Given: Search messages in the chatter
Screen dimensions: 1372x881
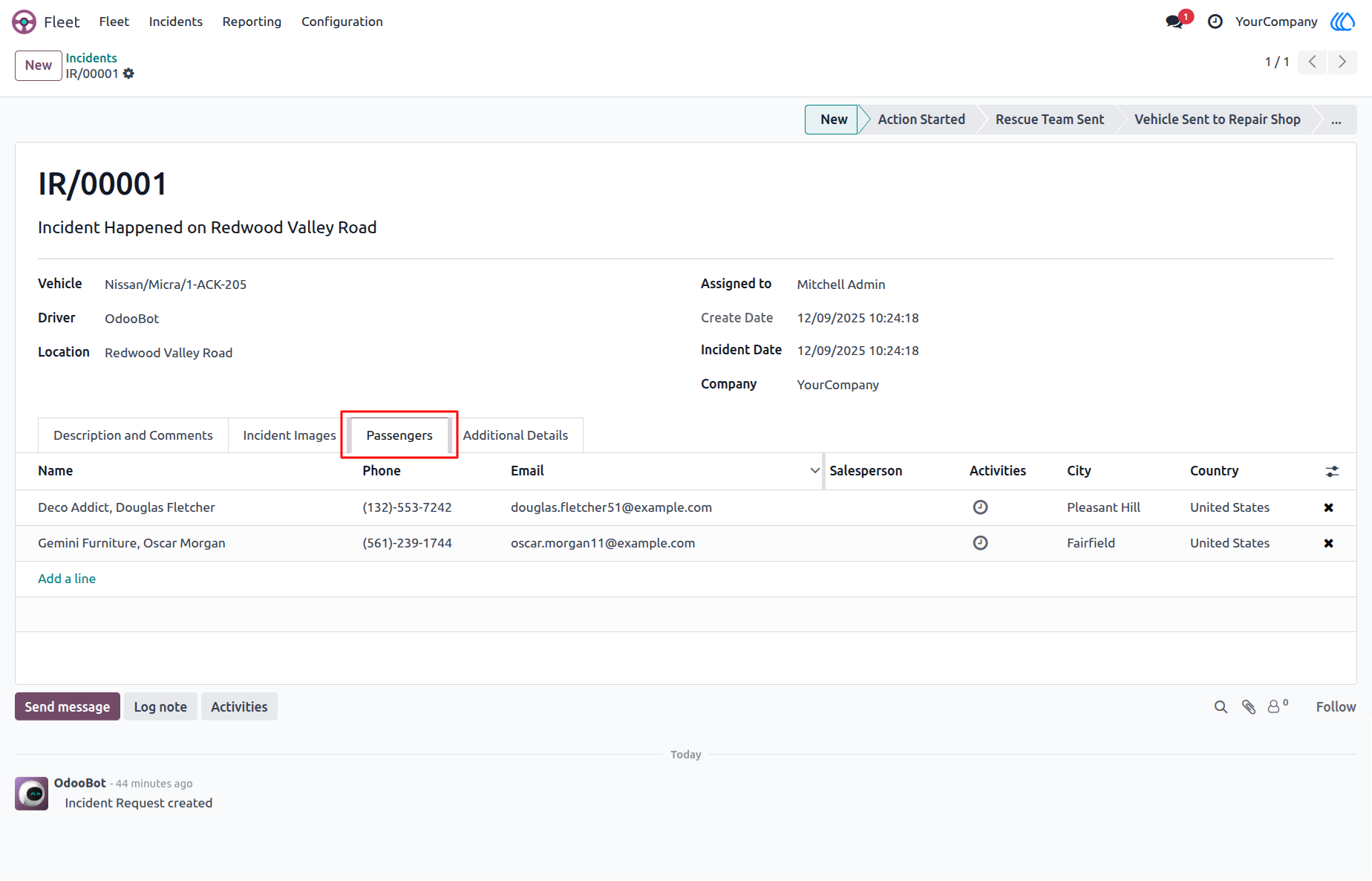Looking at the screenshot, I should click(x=1221, y=707).
